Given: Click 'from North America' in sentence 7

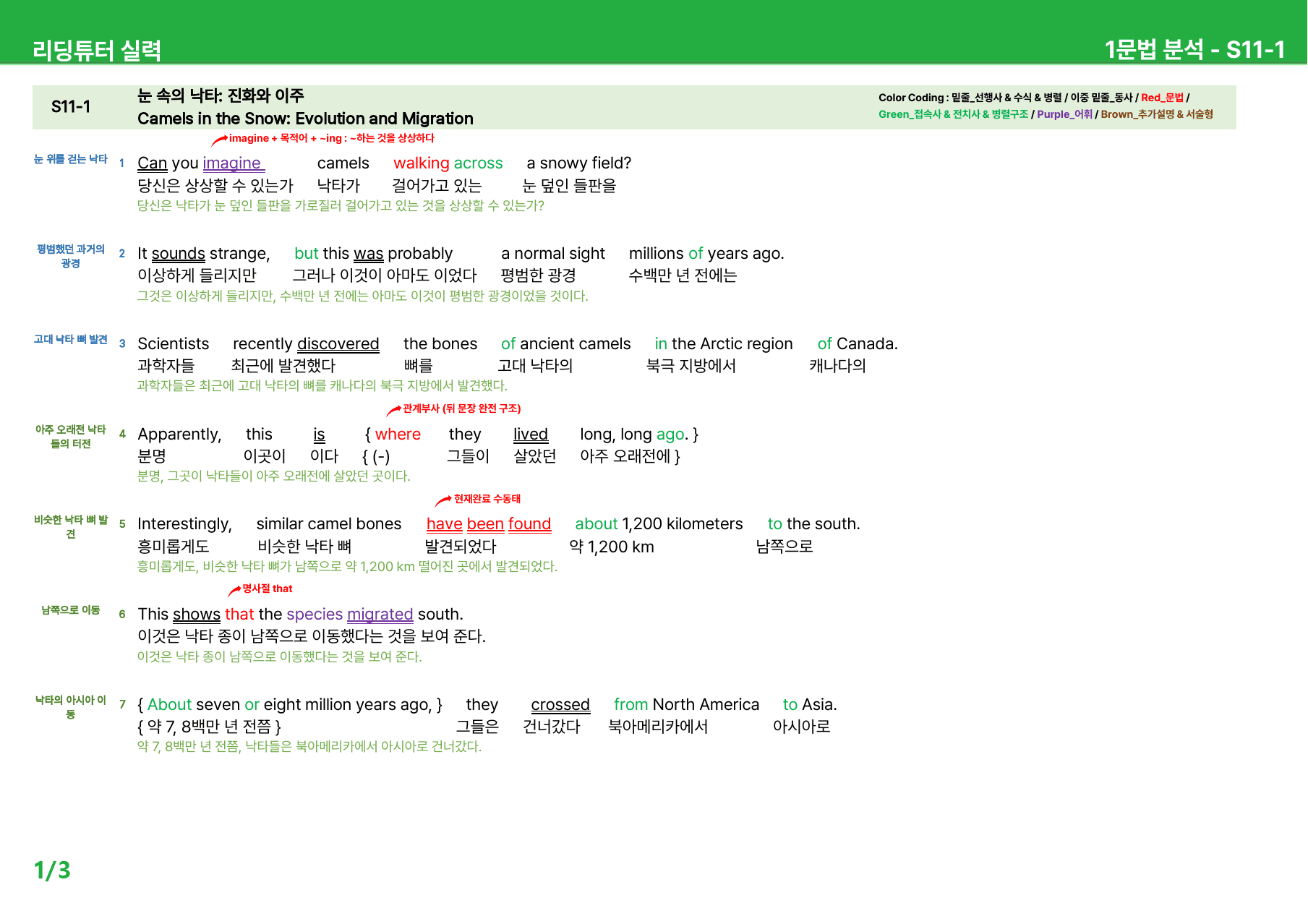Looking at the screenshot, I should tap(686, 705).
